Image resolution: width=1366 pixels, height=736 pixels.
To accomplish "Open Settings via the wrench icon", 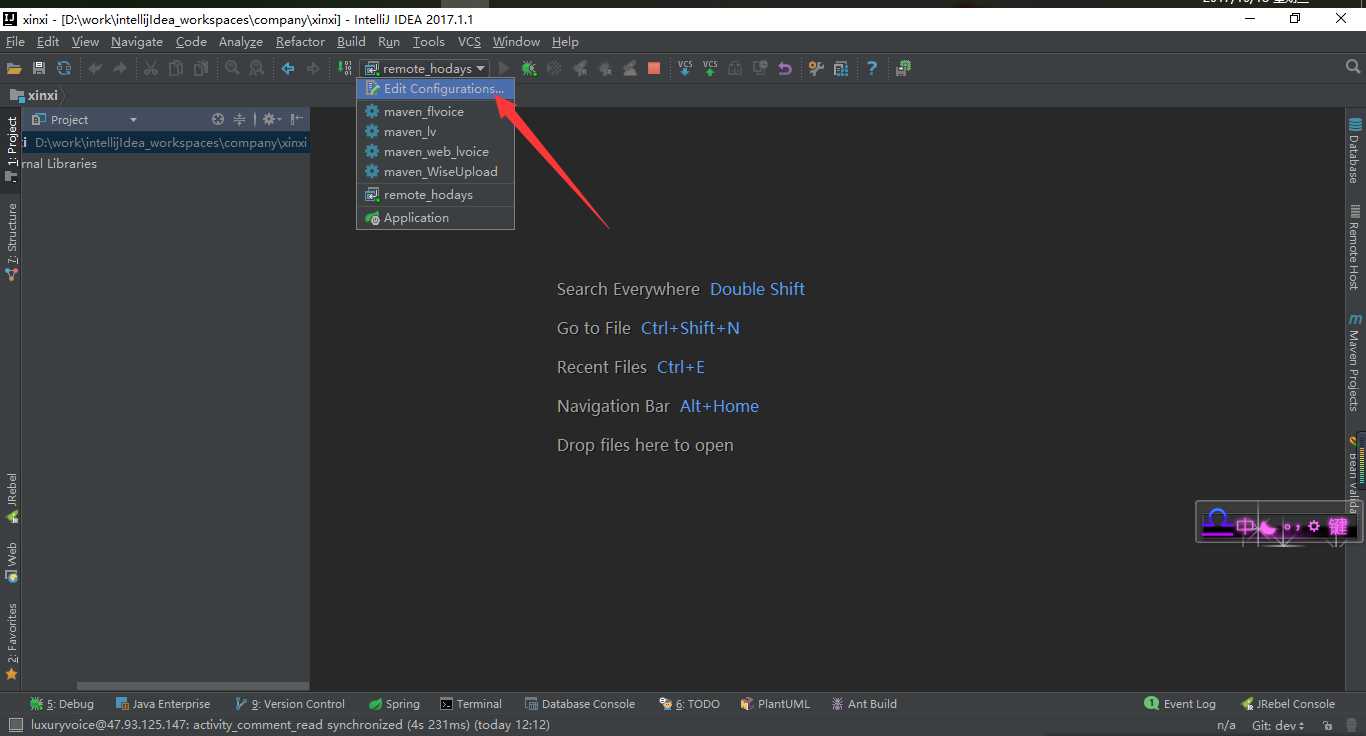I will click(x=816, y=68).
